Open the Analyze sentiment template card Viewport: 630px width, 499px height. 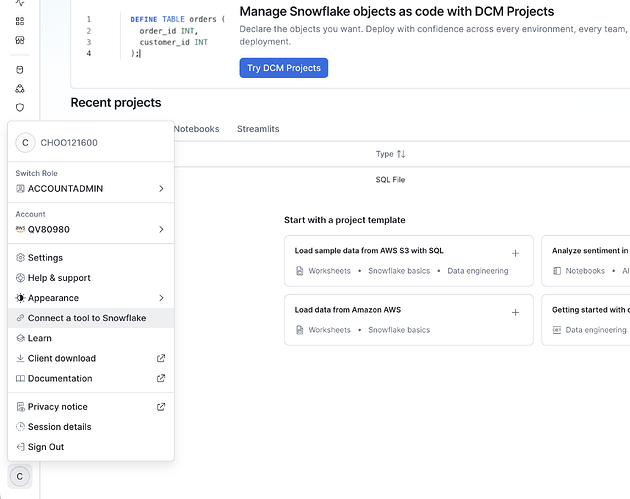point(586,261)
